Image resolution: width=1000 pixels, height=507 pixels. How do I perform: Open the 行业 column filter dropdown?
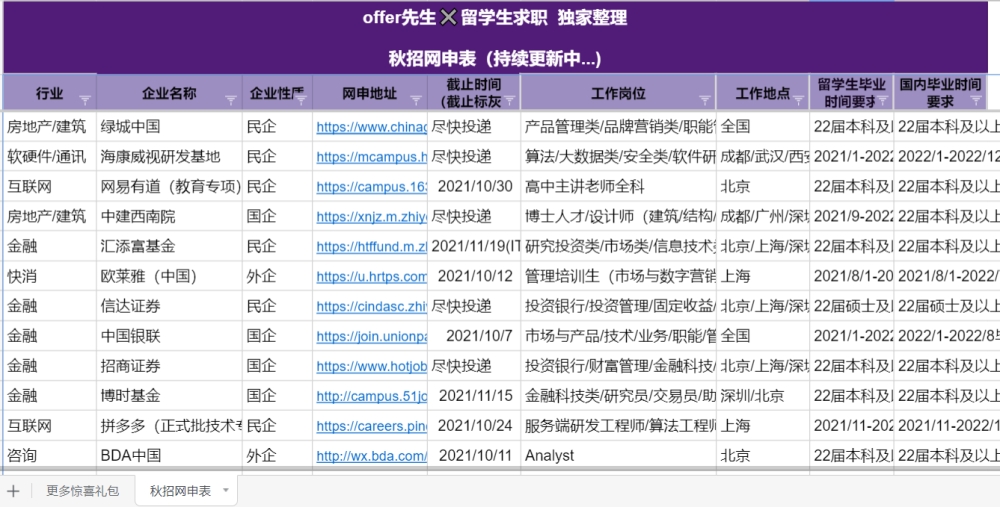[85, 100]
